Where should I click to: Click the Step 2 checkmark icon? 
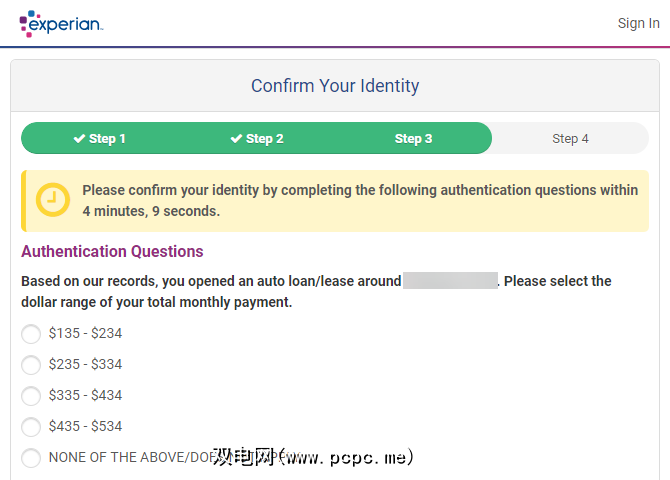tap(236, 139)
